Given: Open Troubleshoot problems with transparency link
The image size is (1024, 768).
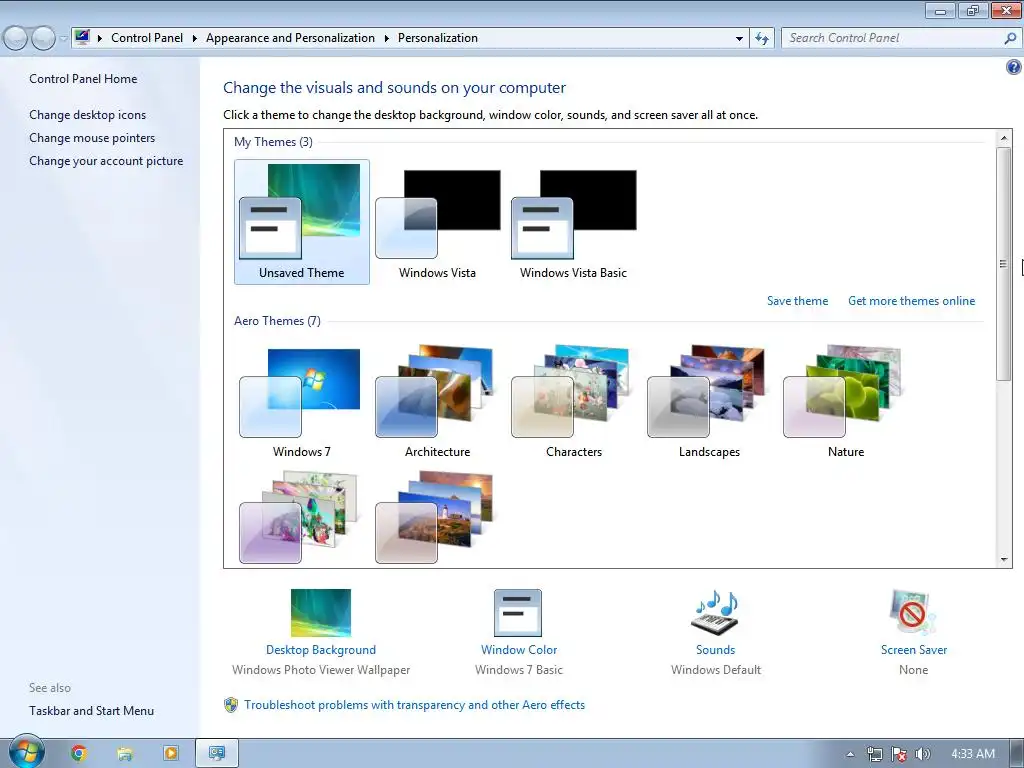Looking at the screenshot, I should [x=415, y=705].
